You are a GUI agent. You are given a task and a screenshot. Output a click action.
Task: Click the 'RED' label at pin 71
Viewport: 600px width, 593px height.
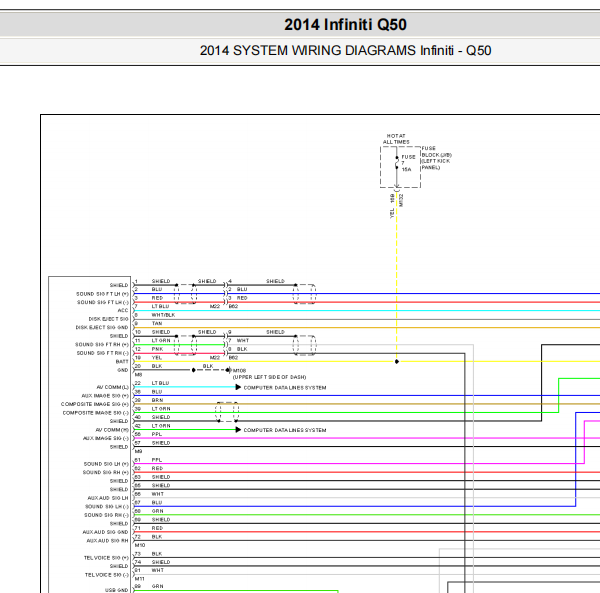click(157, 528)
